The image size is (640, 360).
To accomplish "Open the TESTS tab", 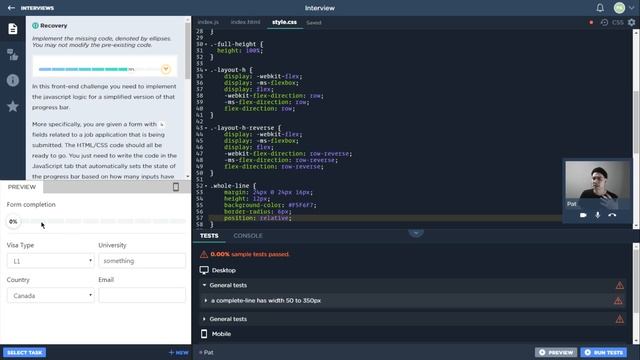I will 209,236.
